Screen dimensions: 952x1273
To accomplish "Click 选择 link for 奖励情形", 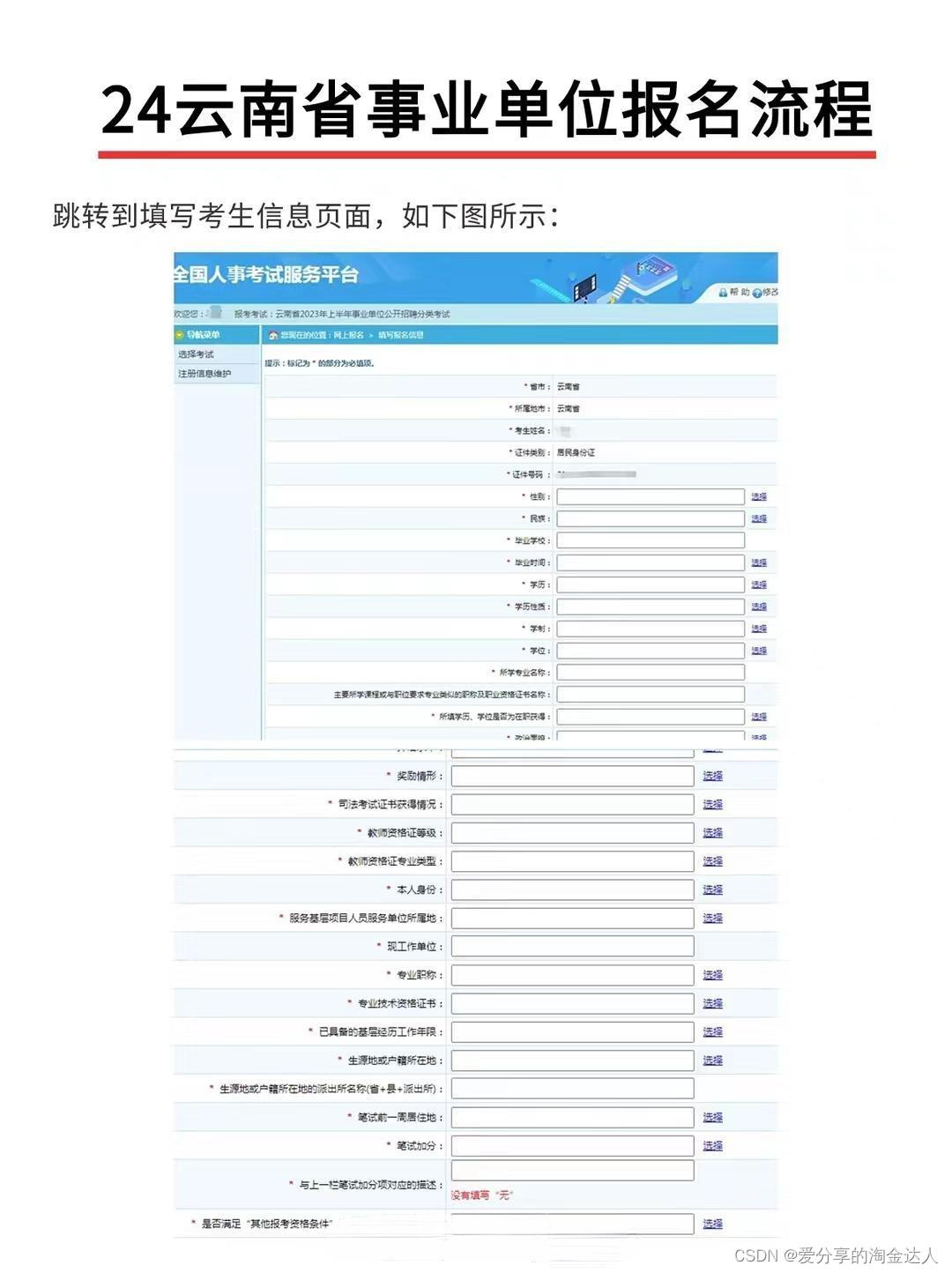I will 712,776.
